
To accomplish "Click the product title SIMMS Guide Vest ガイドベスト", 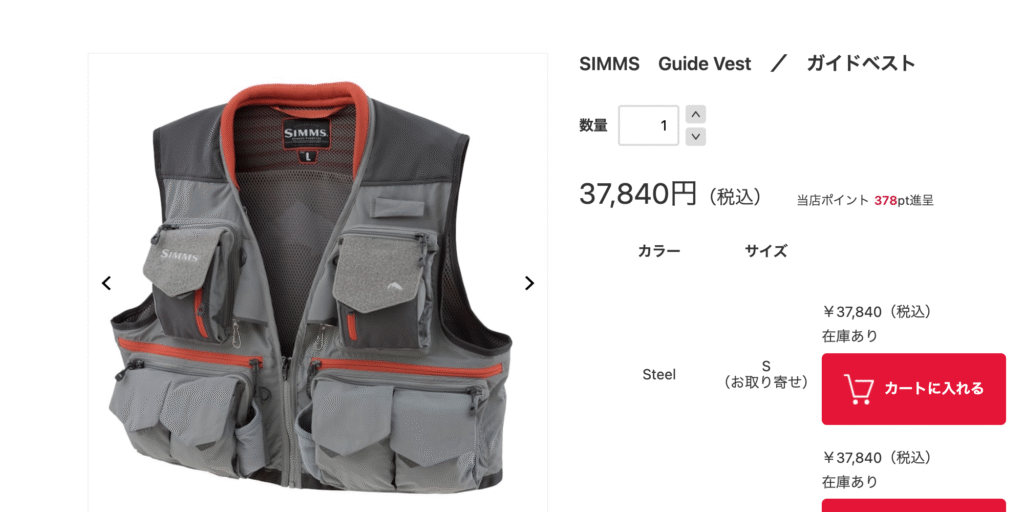I will 747,64.
